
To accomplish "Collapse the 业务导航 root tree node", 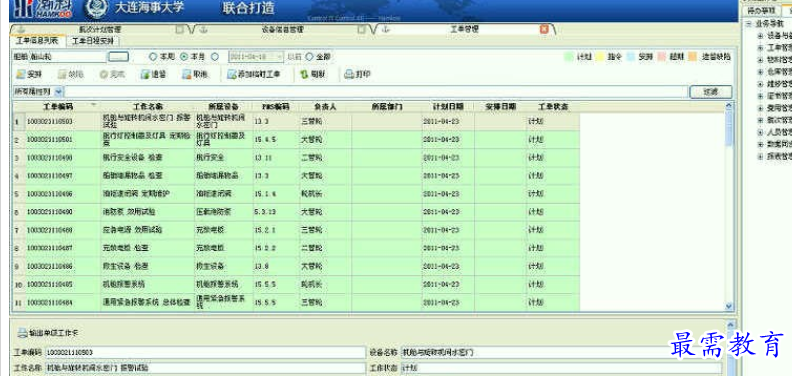I will [748, 24].
